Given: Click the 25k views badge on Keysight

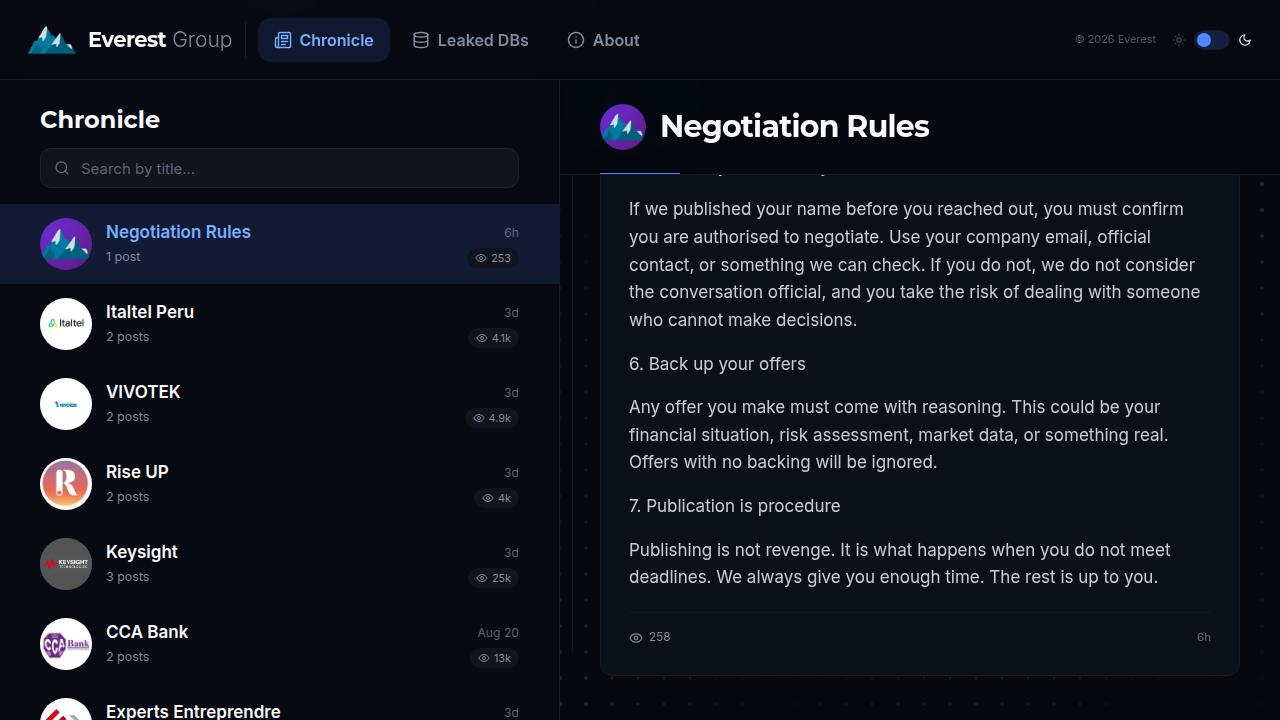Looking at the screenshot, I should [x=493, y=578].
